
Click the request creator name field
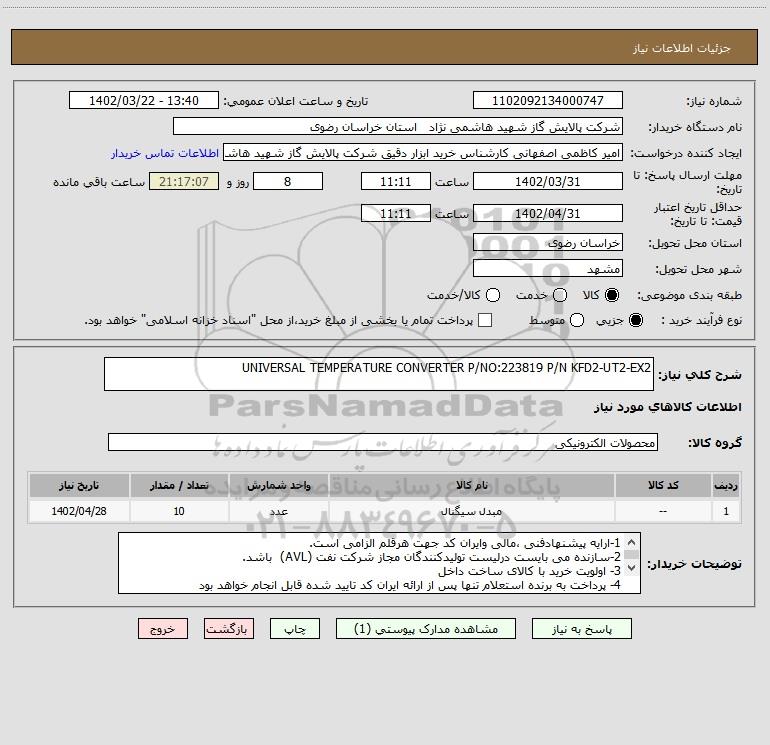[423, 153]
